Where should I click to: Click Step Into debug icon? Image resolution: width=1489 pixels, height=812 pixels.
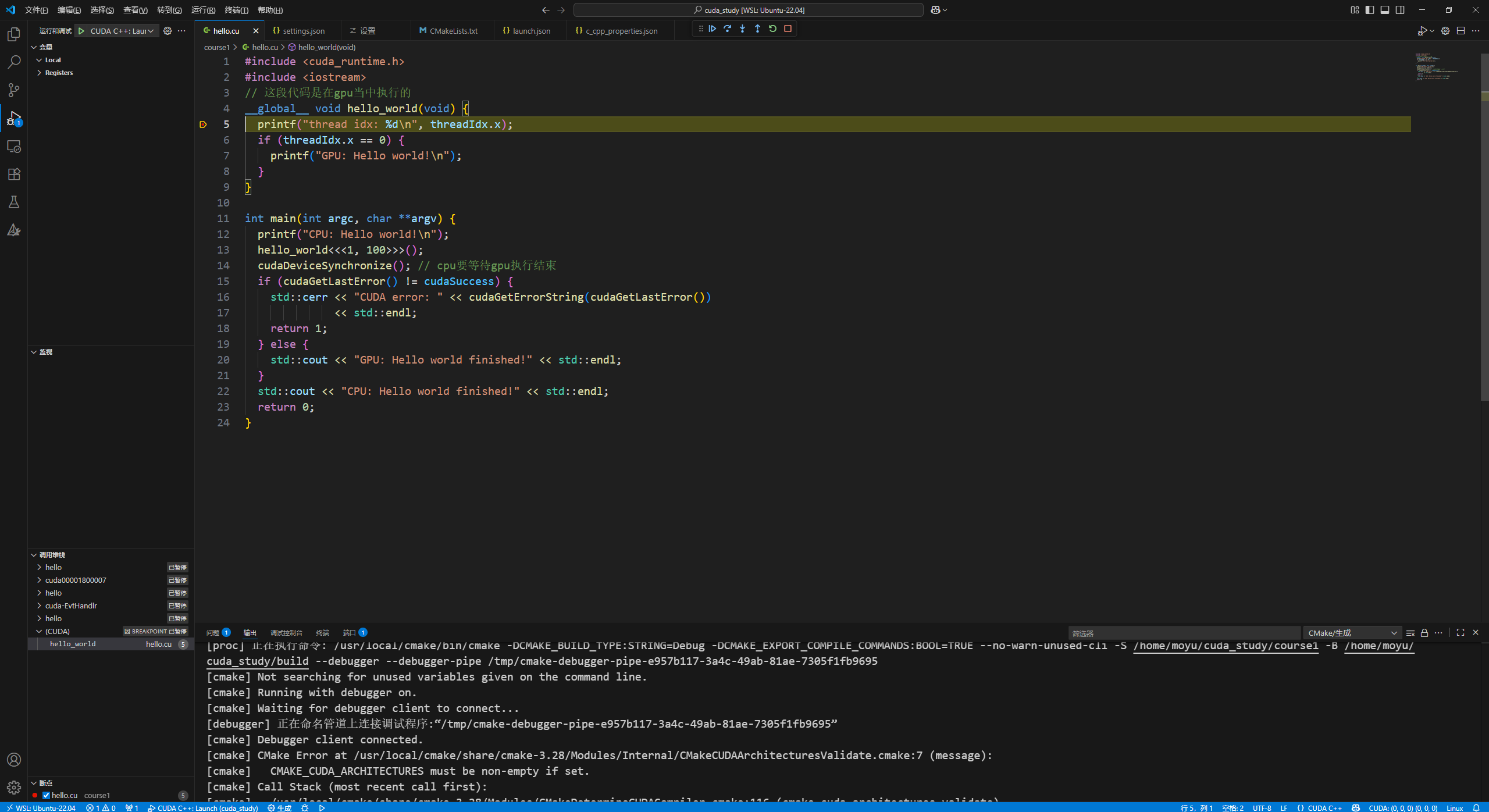pyautogui.click(x=742, y=29)
